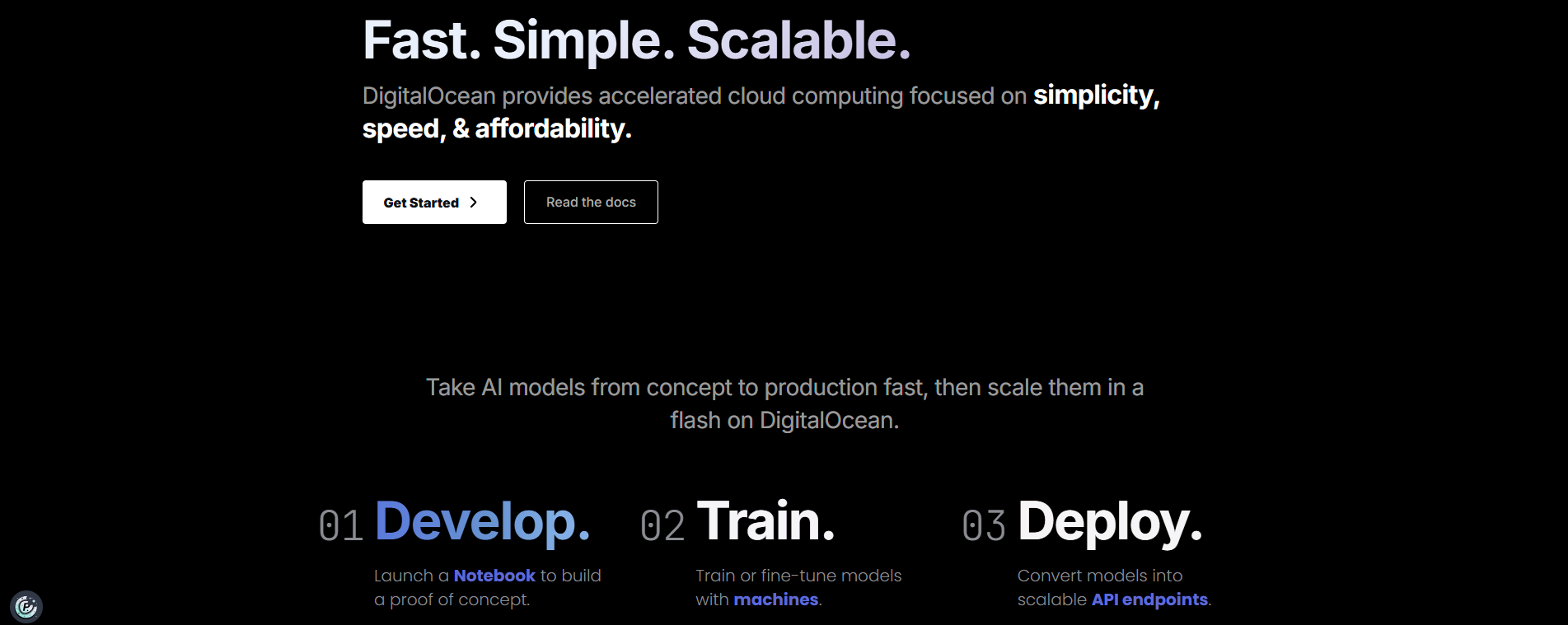Click the Convert models into text
Screen dimensions: 1568x625
click(1099, 576)
